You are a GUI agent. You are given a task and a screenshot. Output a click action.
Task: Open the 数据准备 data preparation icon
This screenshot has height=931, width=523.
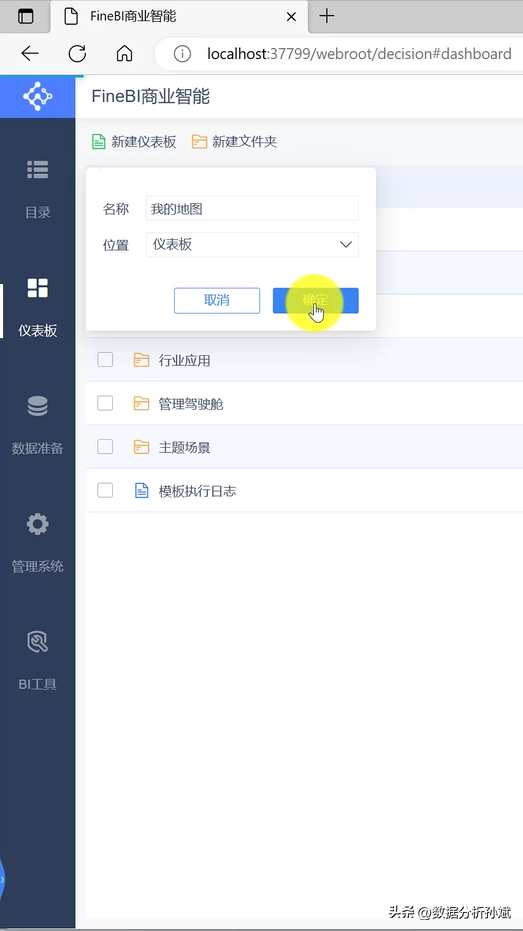tap(37, 406)
